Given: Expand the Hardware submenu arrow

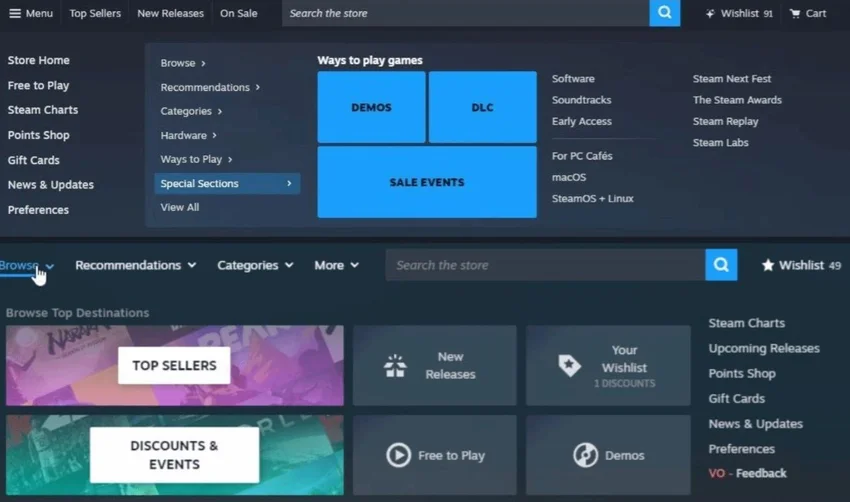Looking at the screenshot, I should tap(214, 135).
